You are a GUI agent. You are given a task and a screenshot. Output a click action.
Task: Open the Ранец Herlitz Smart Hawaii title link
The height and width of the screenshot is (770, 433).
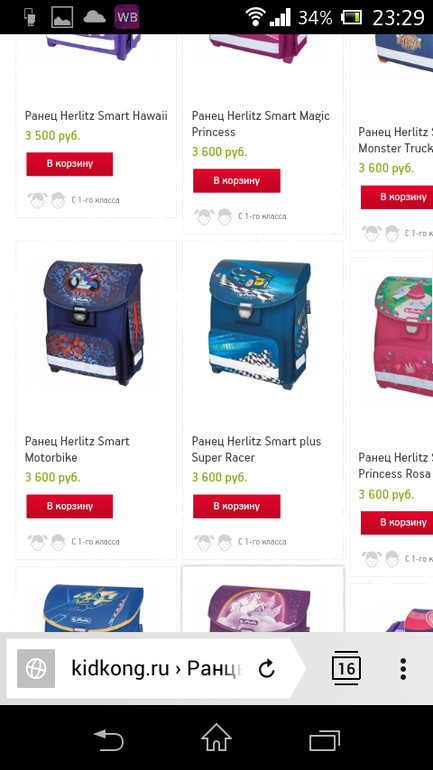point(96,116)
